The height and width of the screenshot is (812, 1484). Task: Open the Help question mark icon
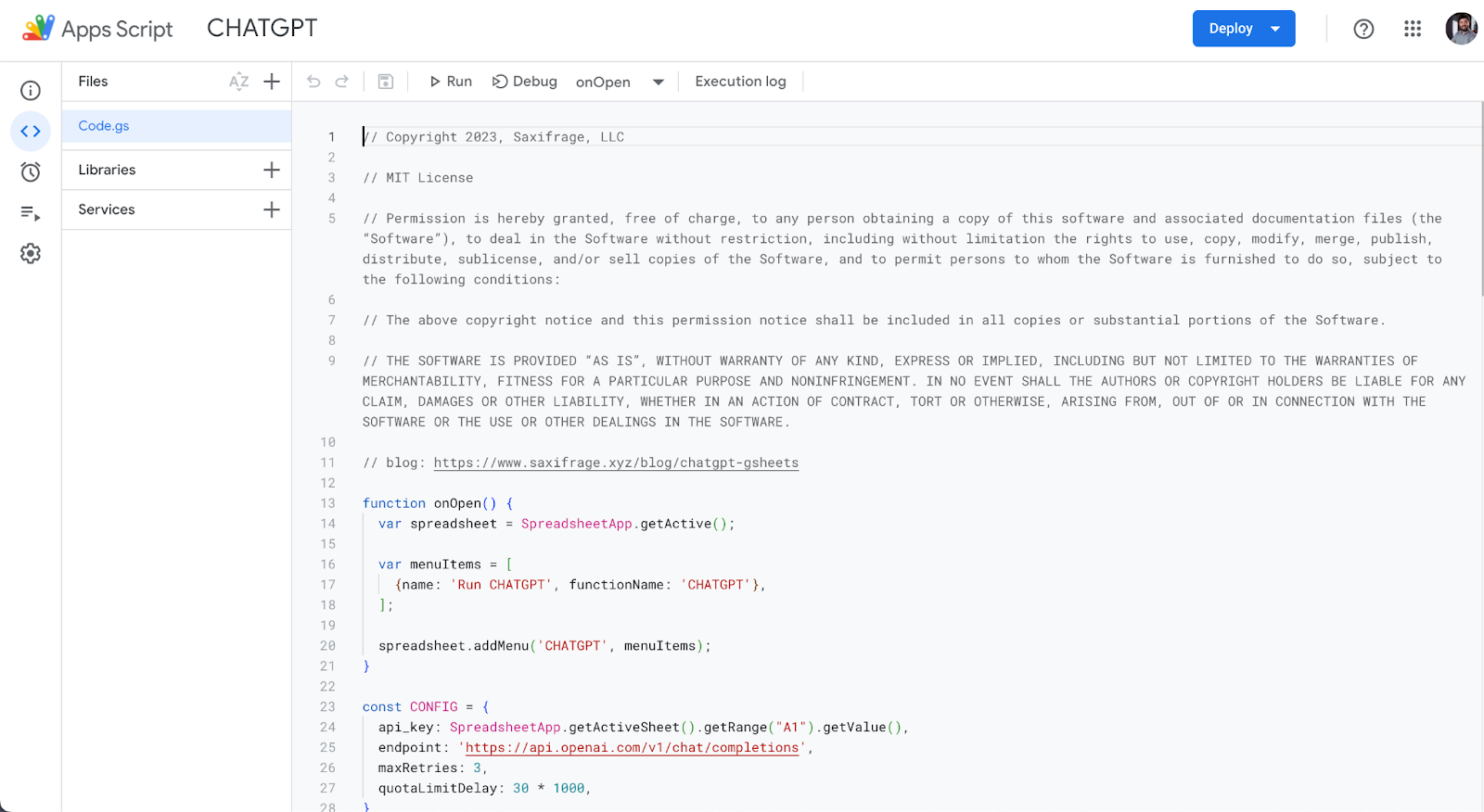click(x=1363, y=29)
